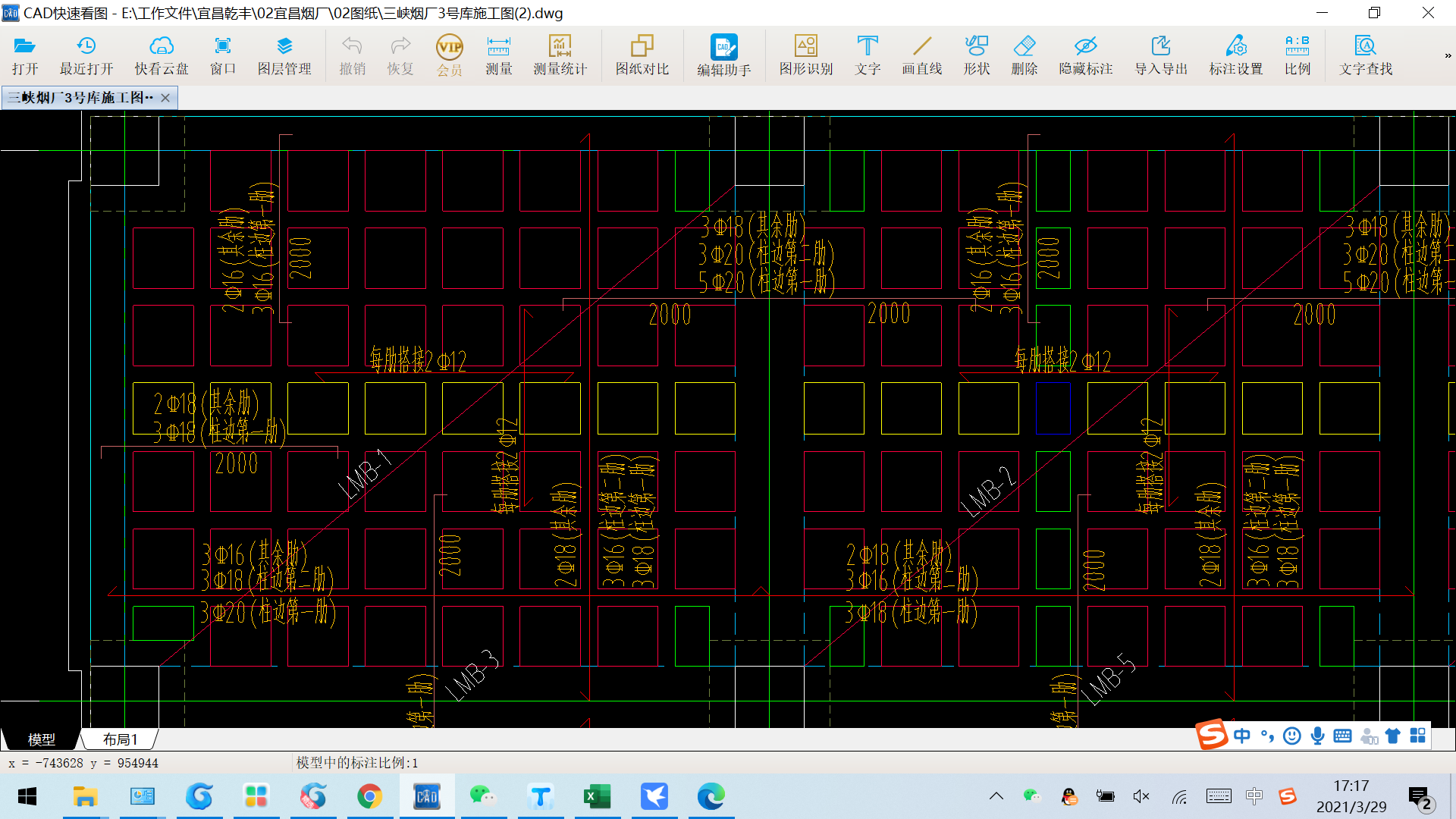
Task: Open Sogou skin shirt icon
Action: point(1393,736)
